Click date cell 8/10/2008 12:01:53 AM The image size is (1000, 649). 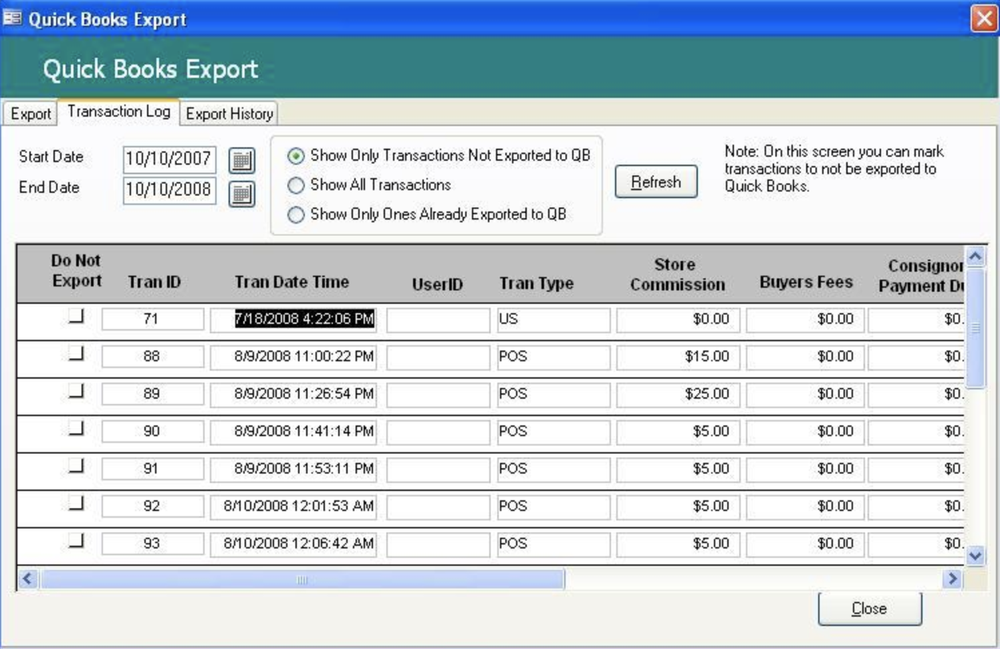(x=293, y=507)
